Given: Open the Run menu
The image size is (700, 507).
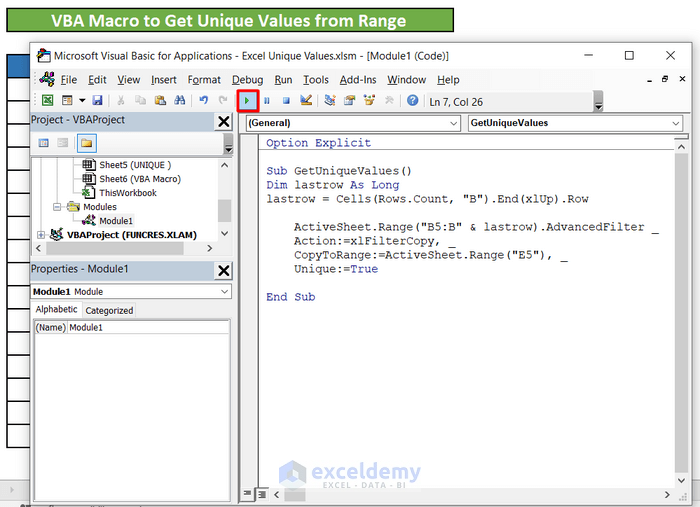Looking at the screenshot, I should pos(283,80).
